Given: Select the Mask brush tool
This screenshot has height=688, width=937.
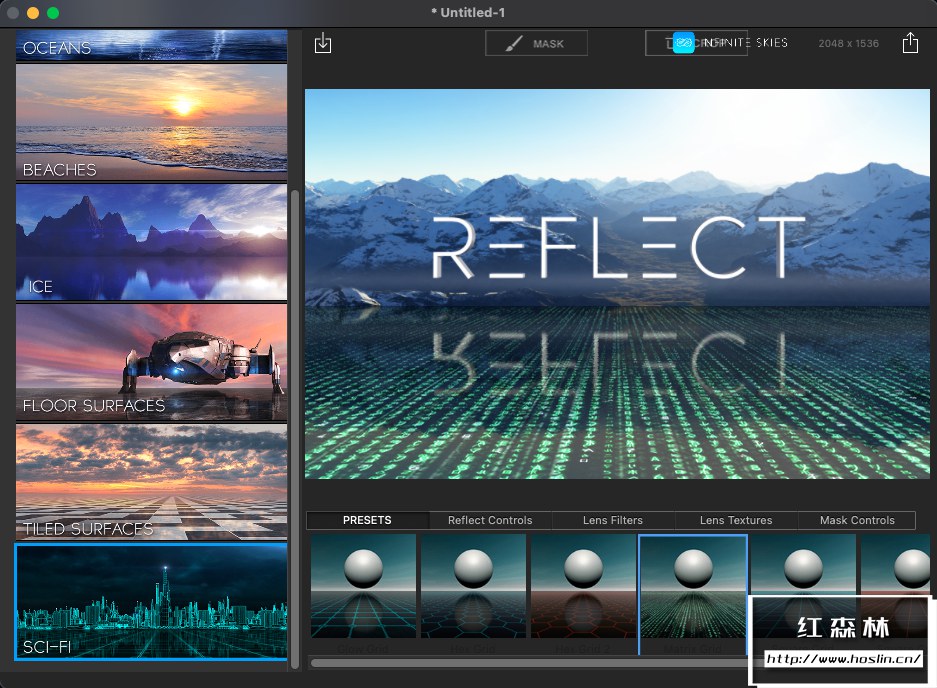Looking at the screenshot, I should (536, 43).
